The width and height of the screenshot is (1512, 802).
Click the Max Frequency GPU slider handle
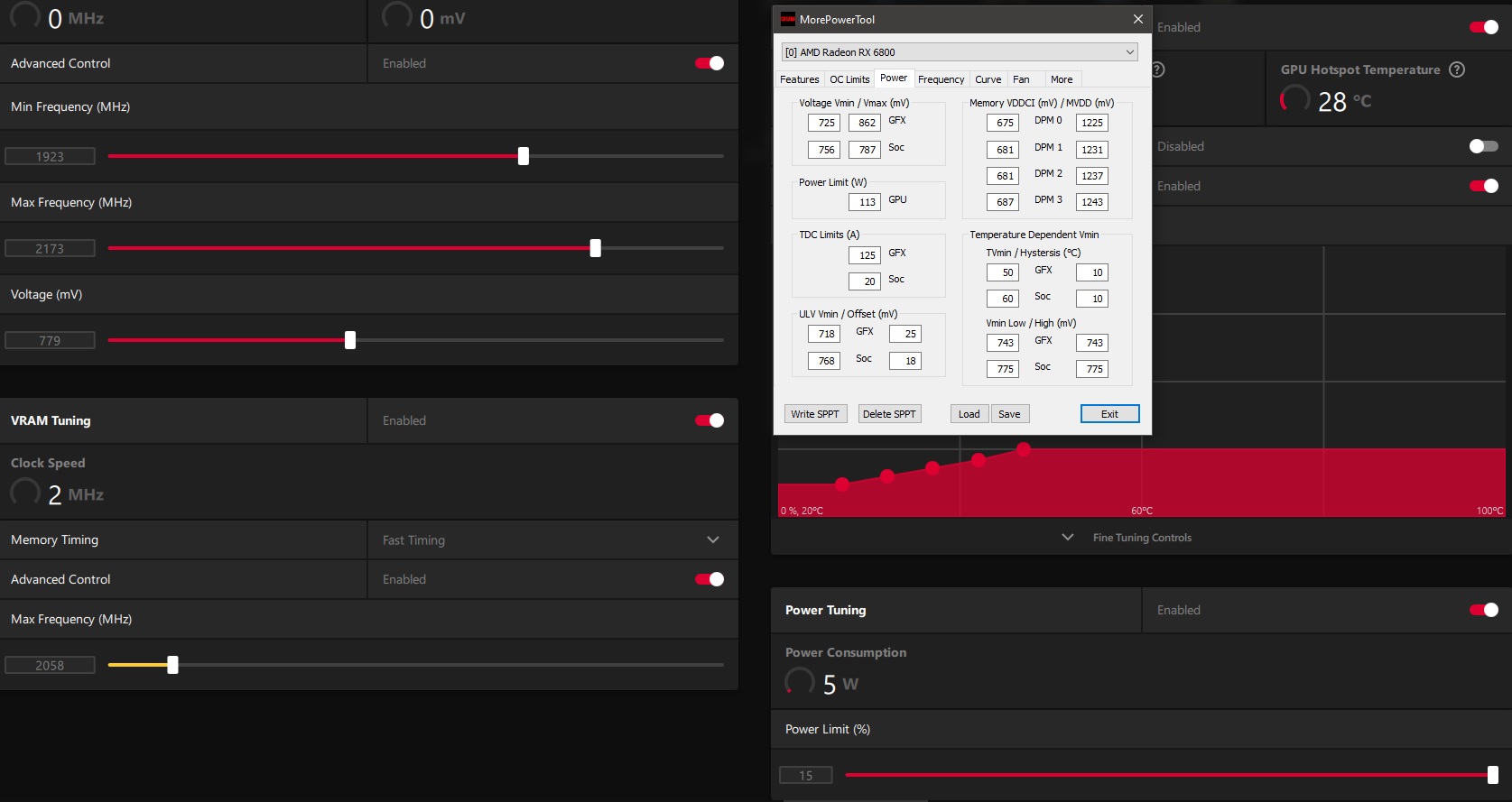click(596, 248)
